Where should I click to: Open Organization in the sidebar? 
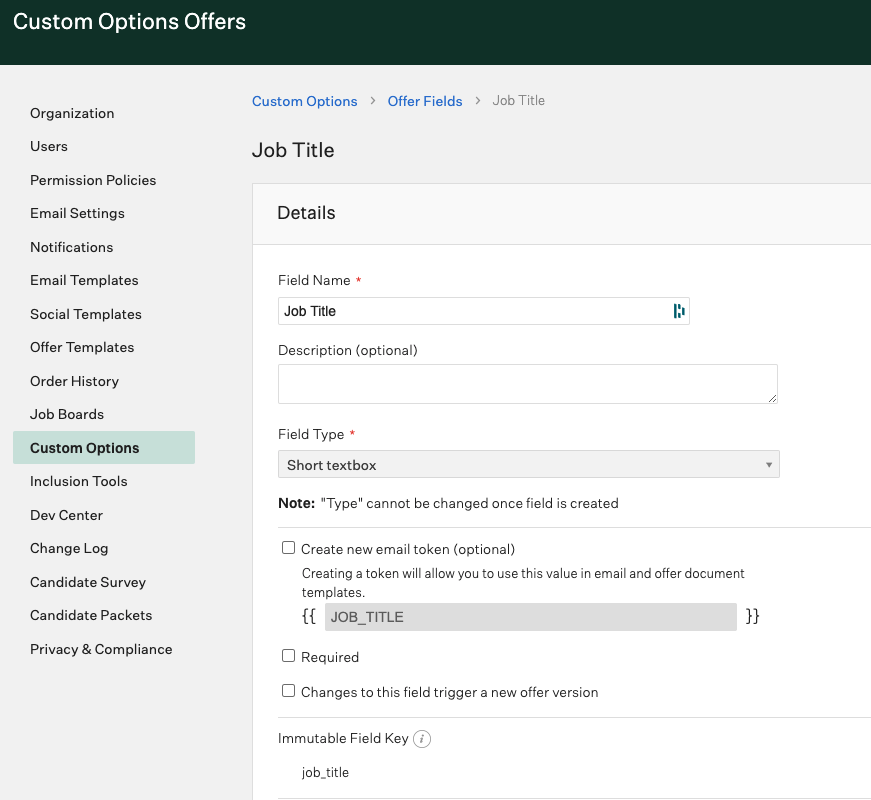pos(72,113)
